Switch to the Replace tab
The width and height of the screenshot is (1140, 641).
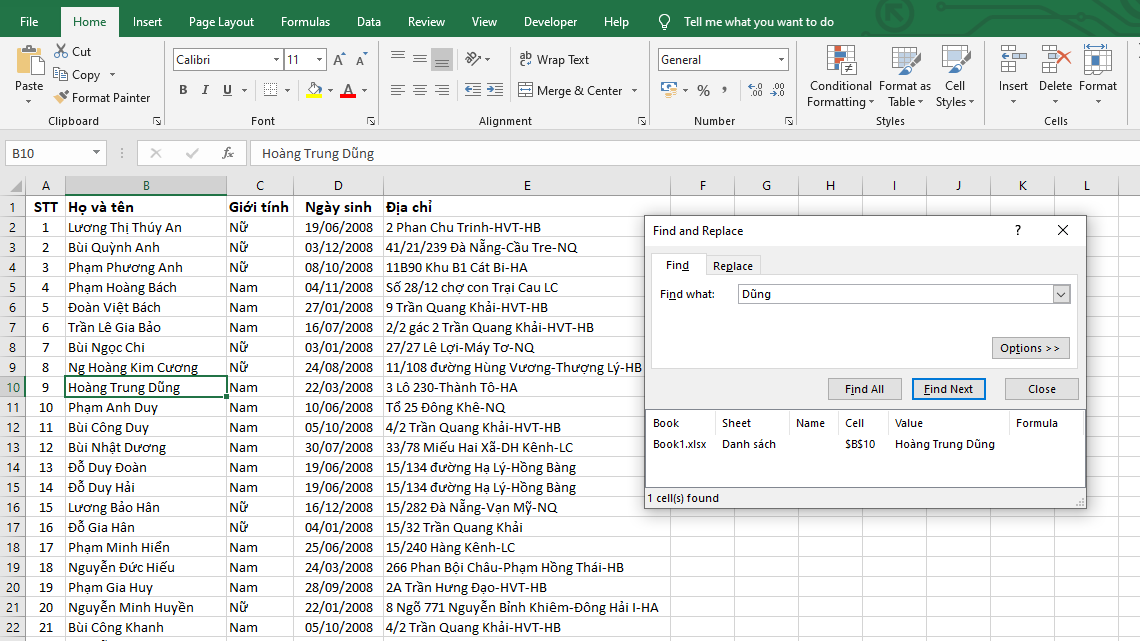pyautogui.click(x=733, y=265)
